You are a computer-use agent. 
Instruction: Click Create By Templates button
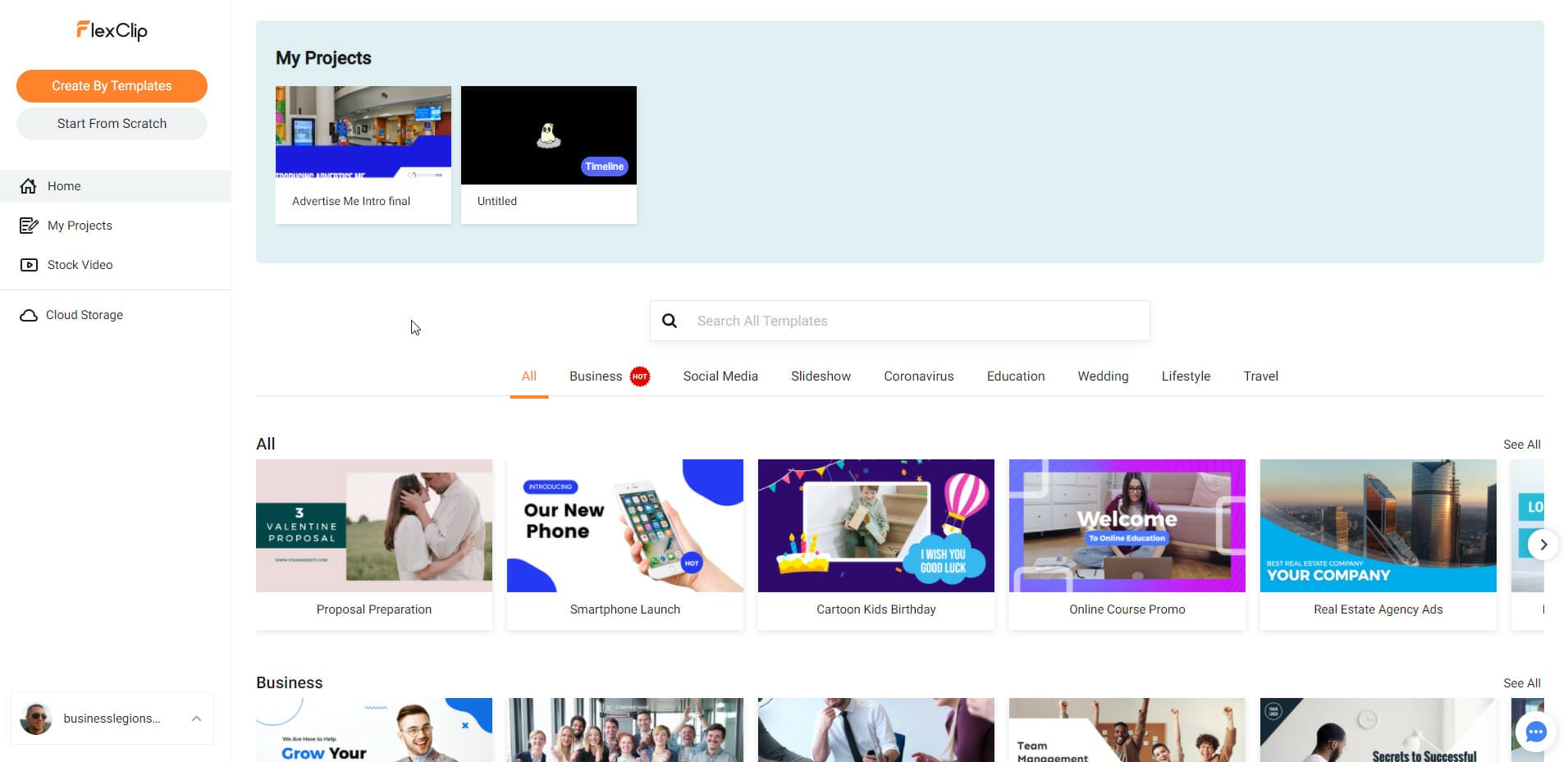coord(112,86)
